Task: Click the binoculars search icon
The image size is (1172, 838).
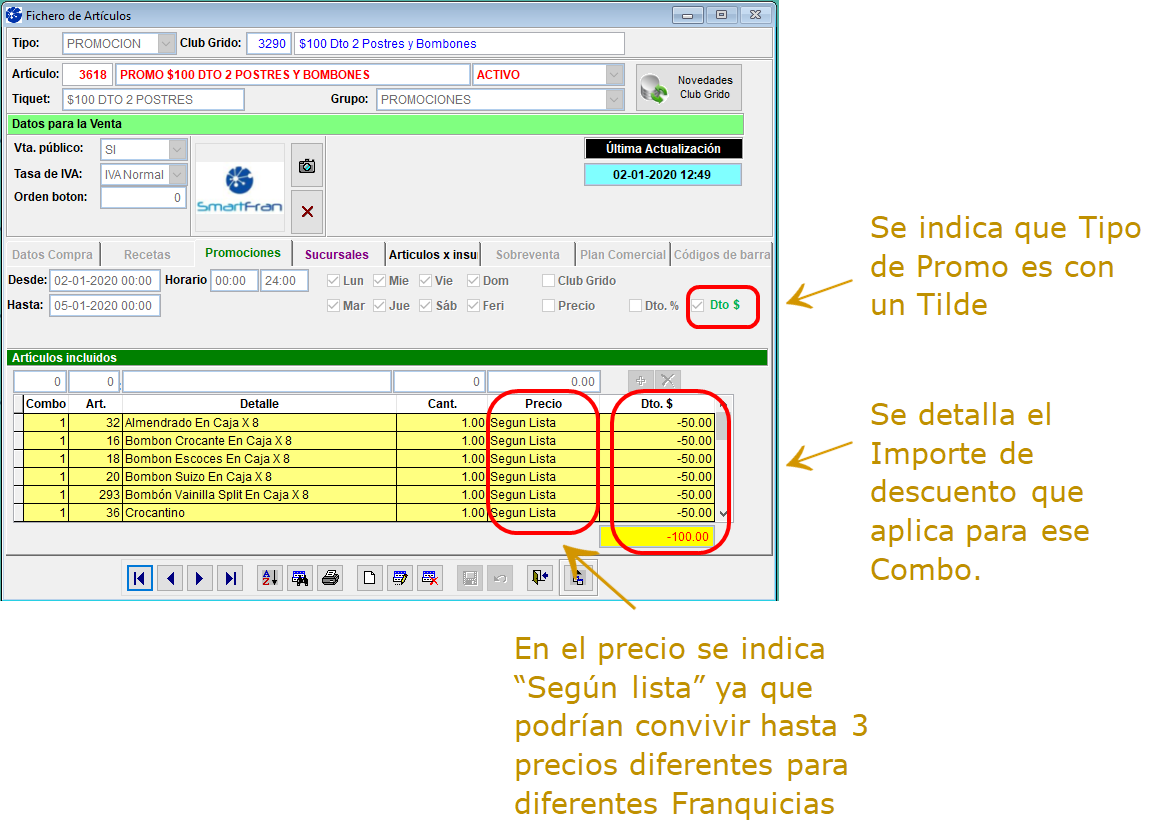Action: 300,578
